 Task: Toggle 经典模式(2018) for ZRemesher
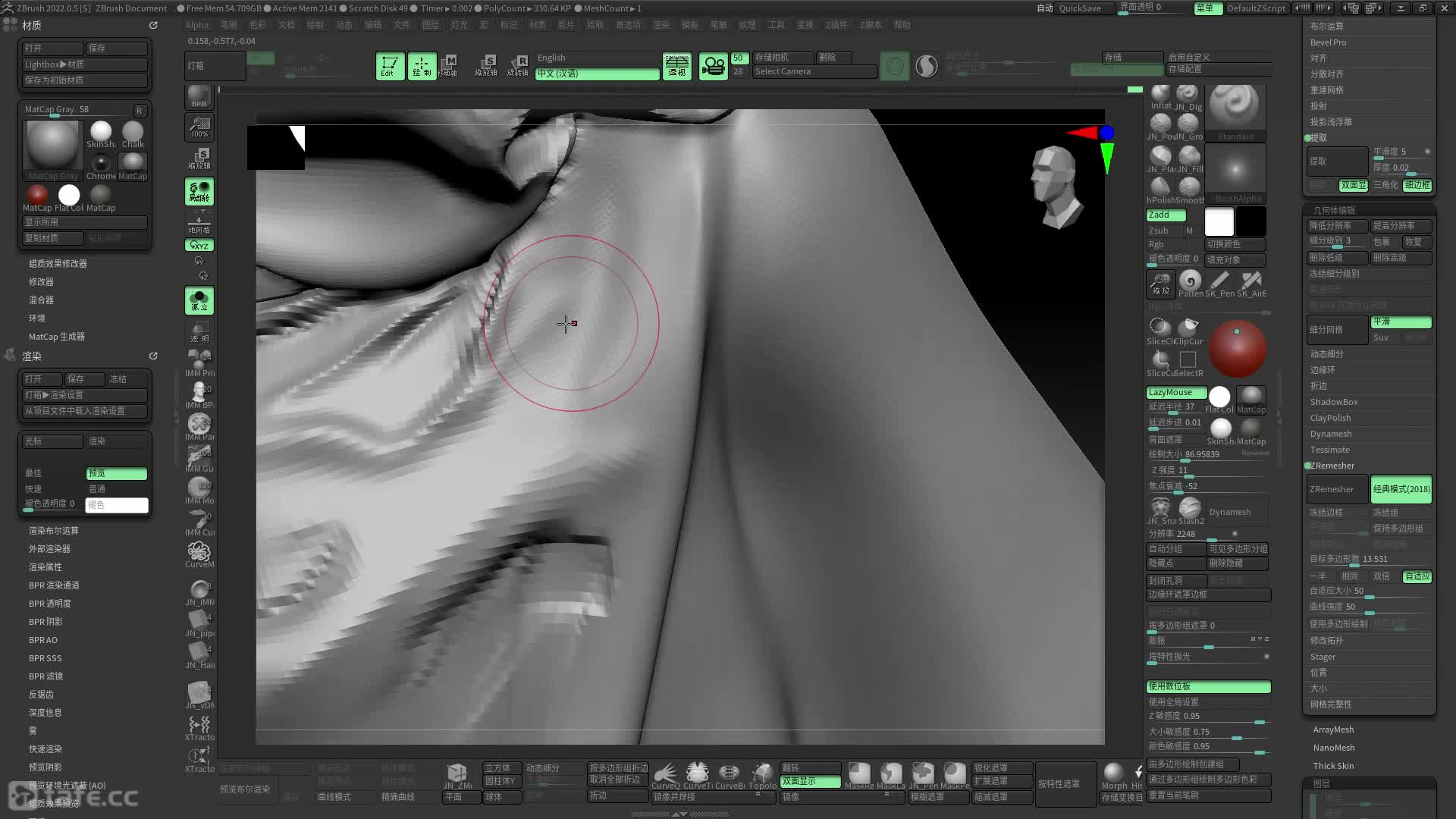1401,489
